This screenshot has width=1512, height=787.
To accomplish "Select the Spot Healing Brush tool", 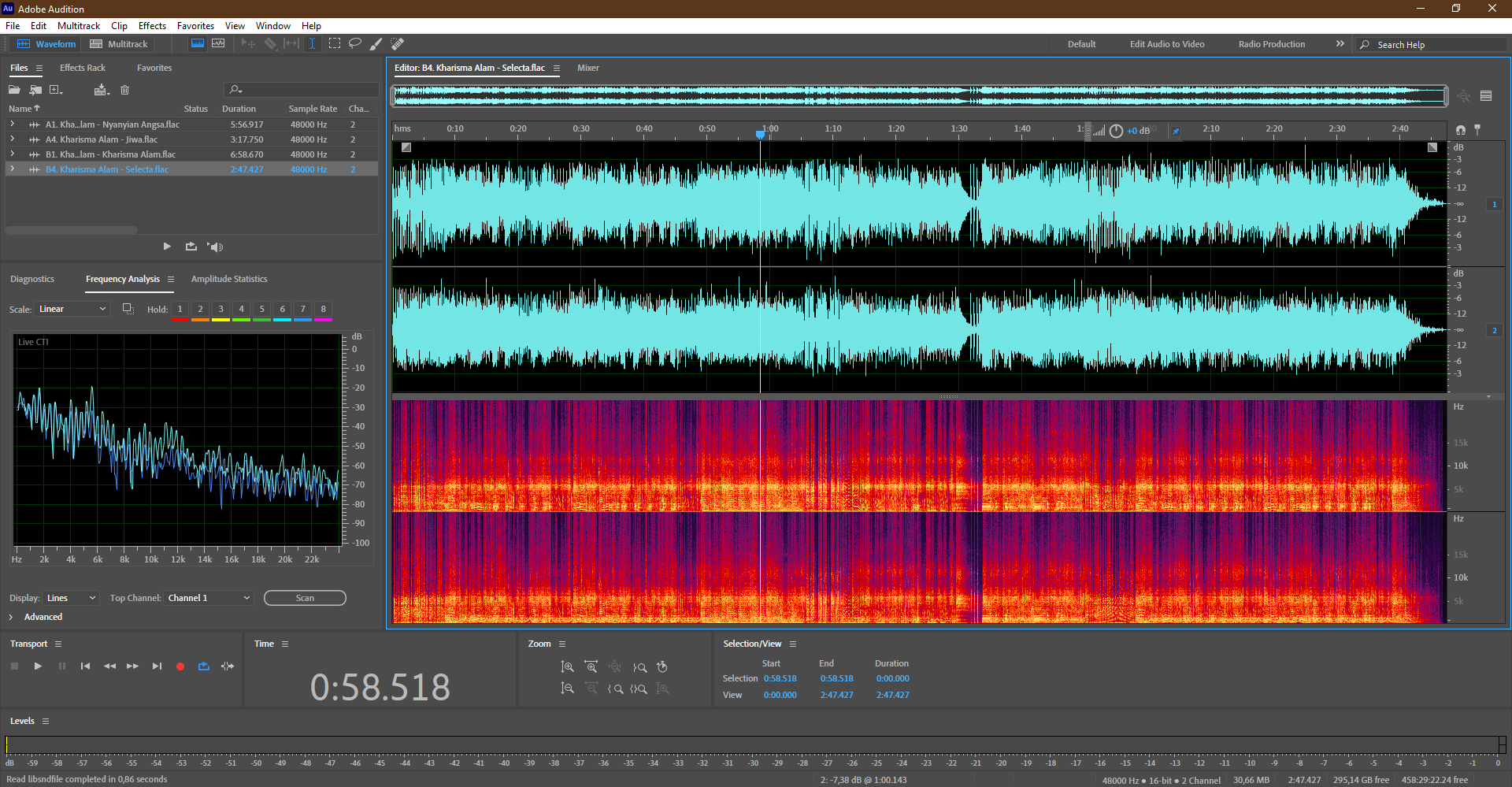I will tap(398, 44).
